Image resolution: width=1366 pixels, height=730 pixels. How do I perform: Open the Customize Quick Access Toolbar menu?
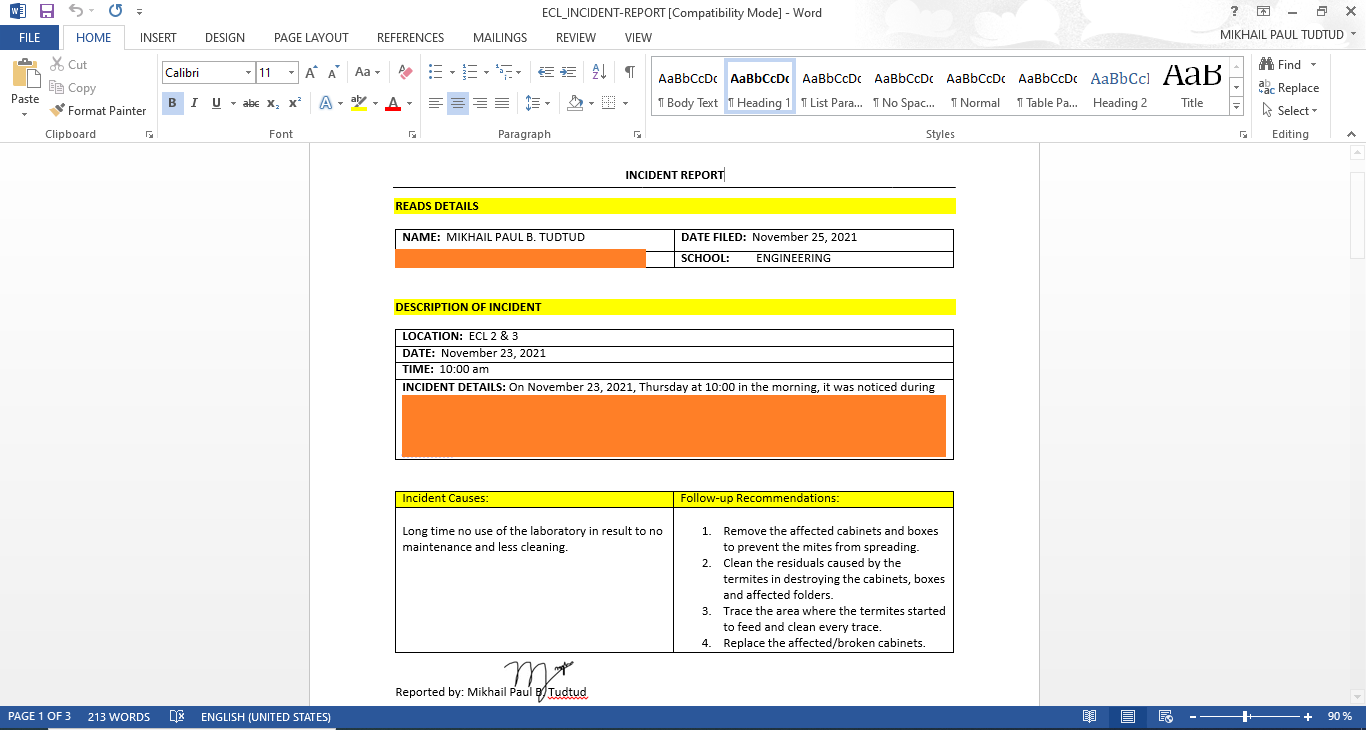[139, 13]
